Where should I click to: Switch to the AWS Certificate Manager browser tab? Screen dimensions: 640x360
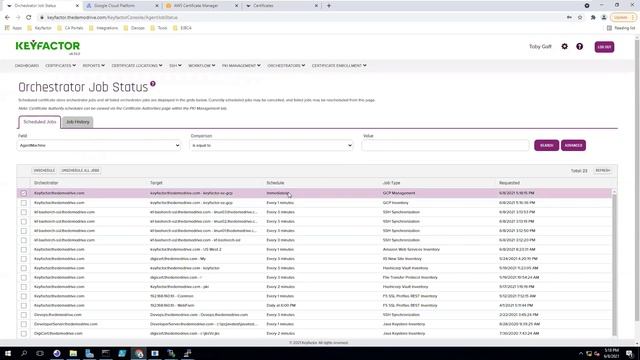tap(201, 6)
